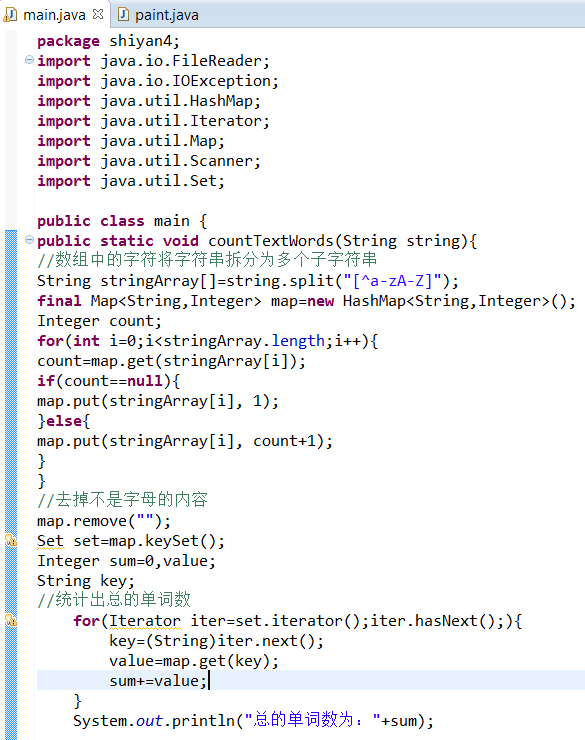Click 'import java.io.IOException;' line
The height and width of the screenshot is (740, 585).
(x=158, y=81)
